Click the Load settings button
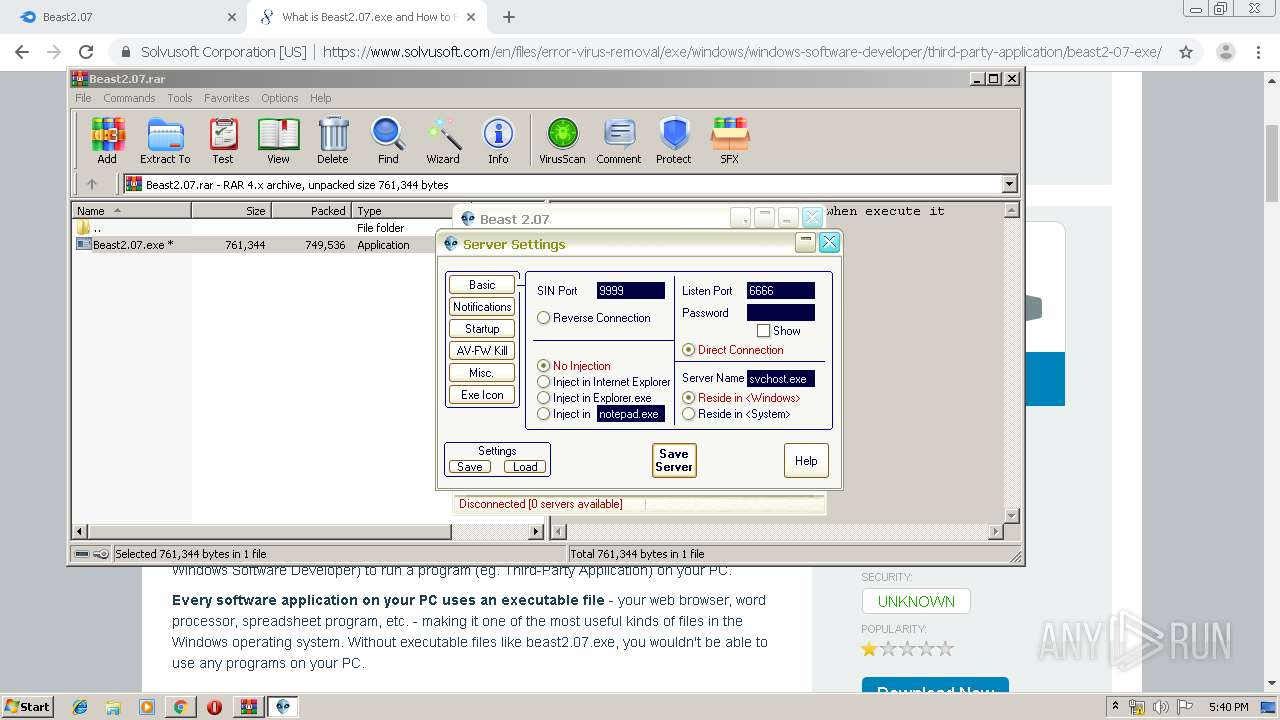The width and height of the screenshot is (1280, 720). 525,467
